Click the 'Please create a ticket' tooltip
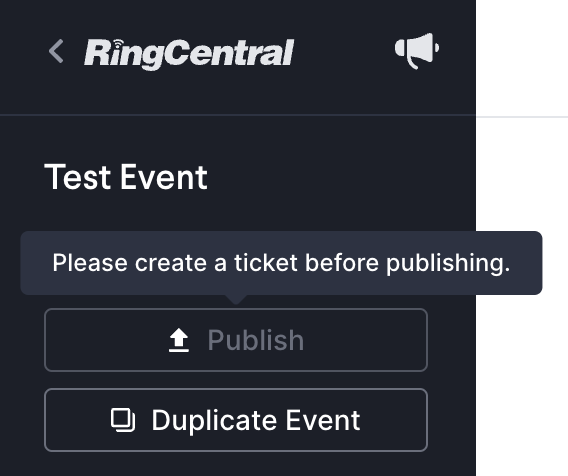The height and width of the screenshot is (476, 568). [281, 263]
